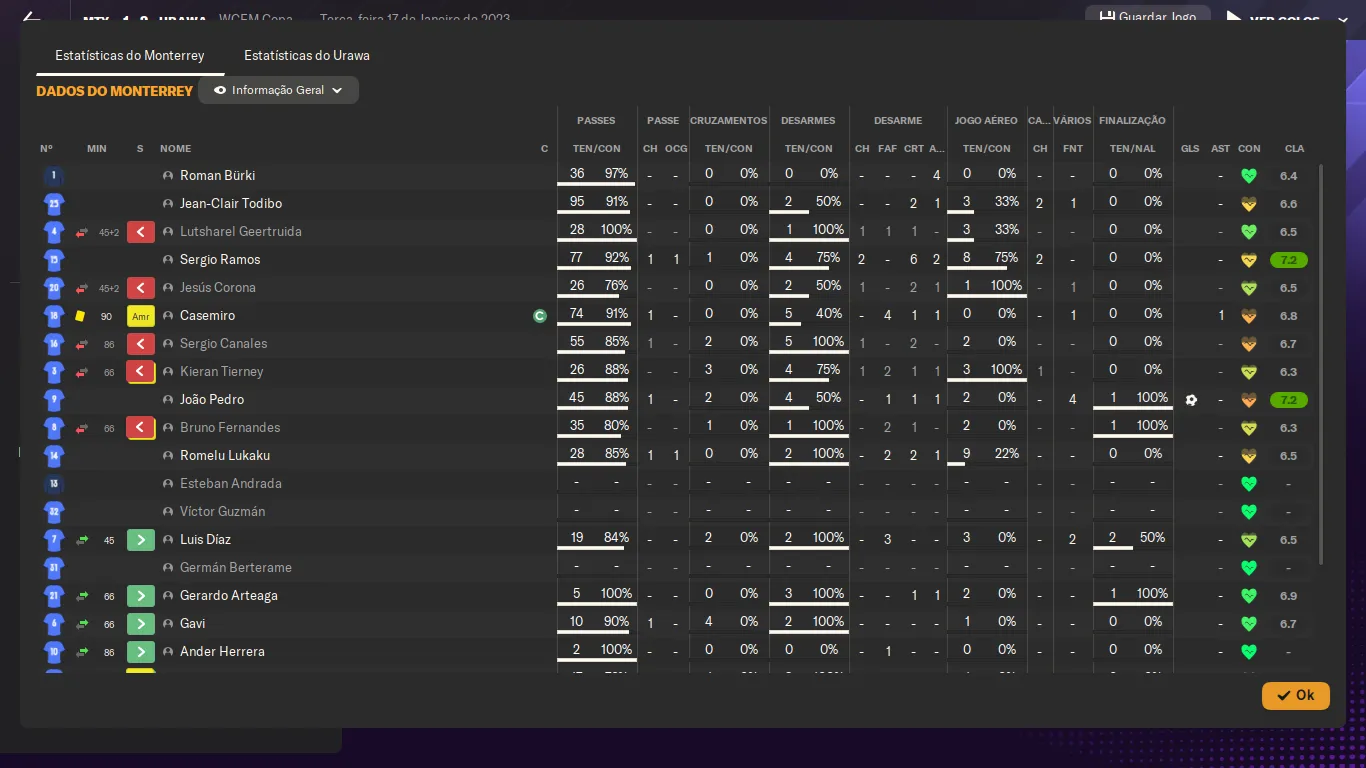Viewport: 1366px width, 768px height.
Task: Sort by the CON column header
Action: pos(1249,149)
